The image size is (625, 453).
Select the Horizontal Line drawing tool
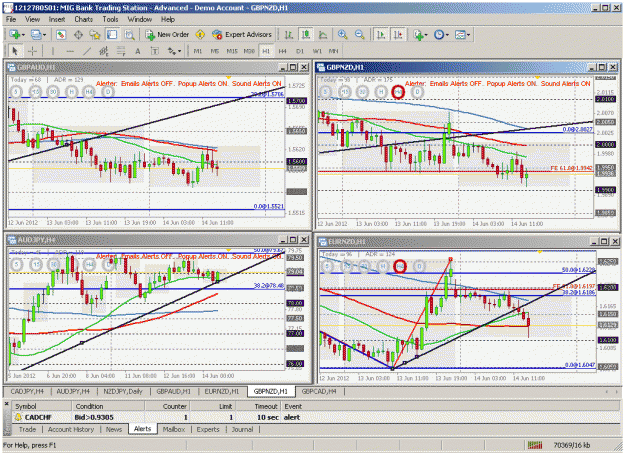[70, 51]
